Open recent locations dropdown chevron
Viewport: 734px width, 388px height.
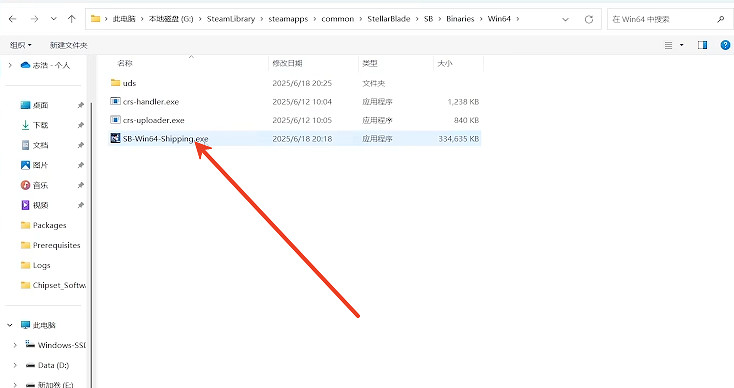click(53, 19)
